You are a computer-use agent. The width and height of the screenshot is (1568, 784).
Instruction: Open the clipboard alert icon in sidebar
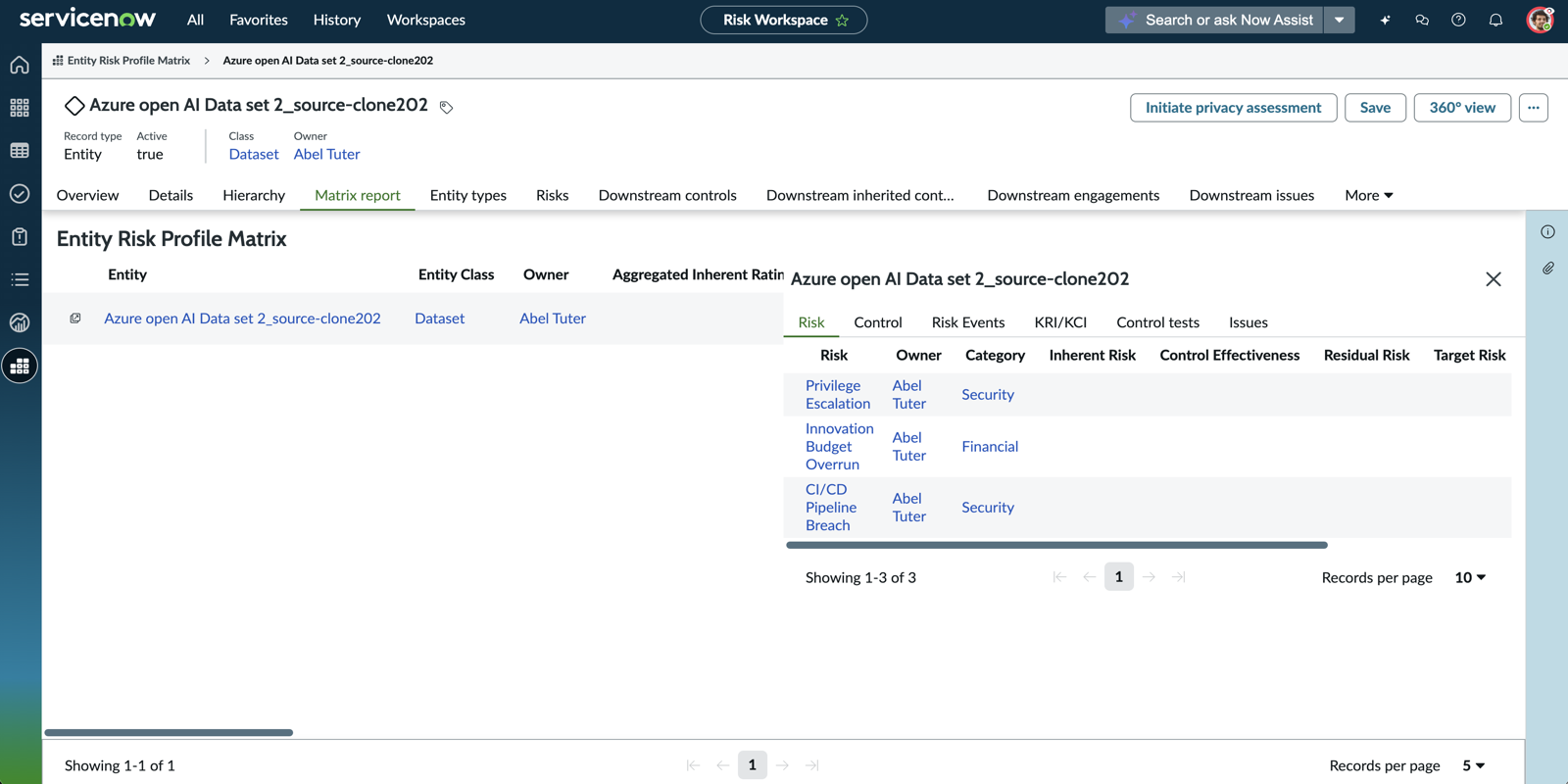click(20, 237)
